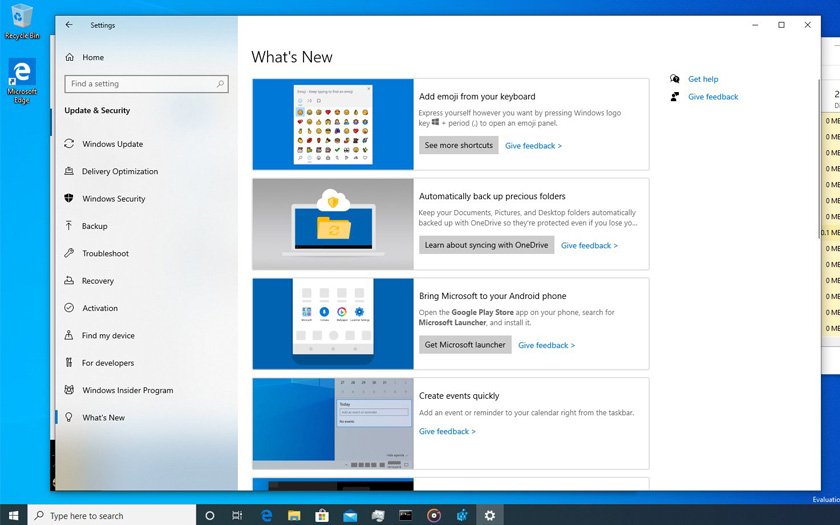840x525 pixels.
Task: Click the Troubleshoot wrench icon
Action: click(69, 254)
